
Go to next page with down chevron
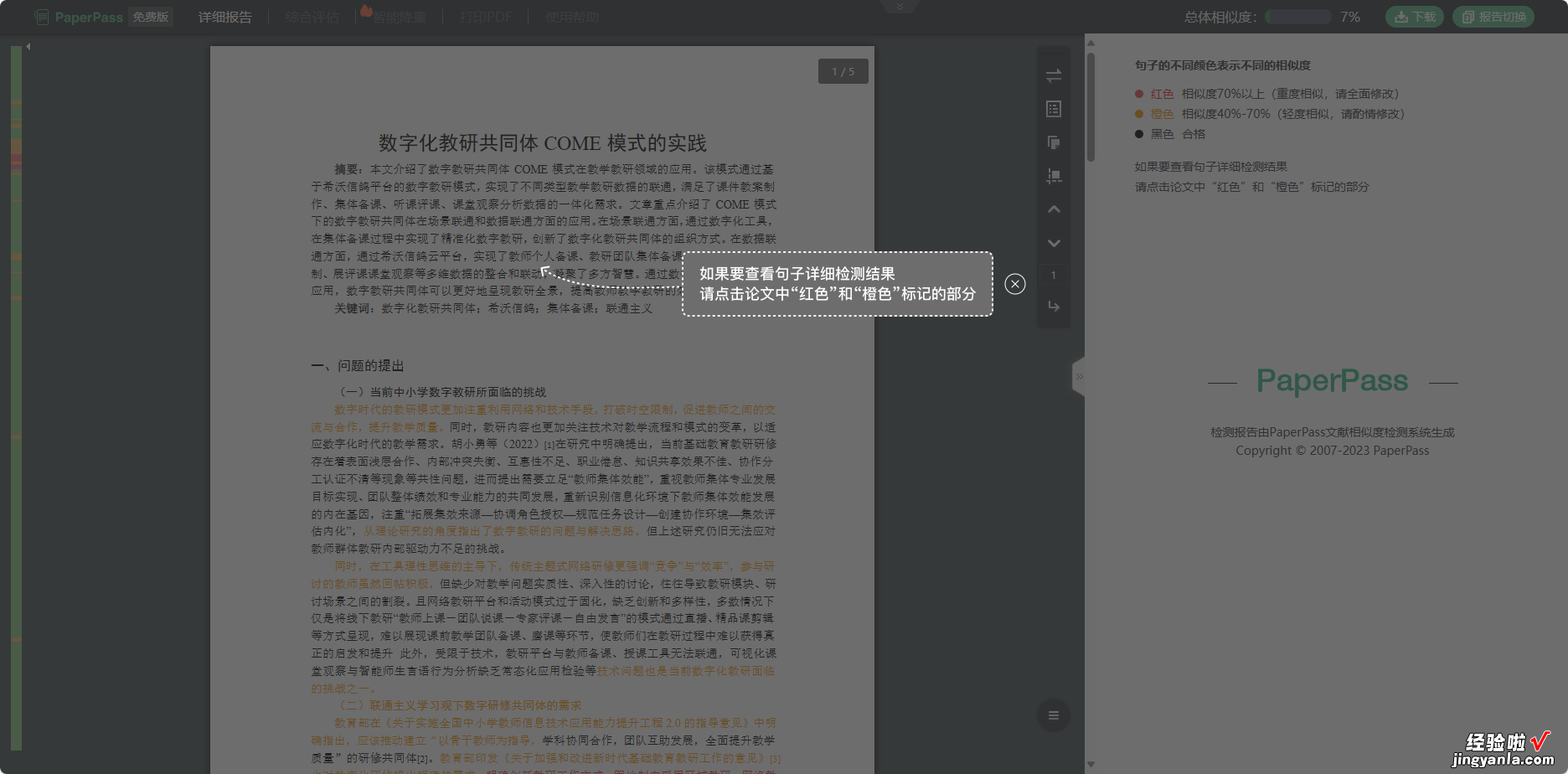pos(1054,243)
